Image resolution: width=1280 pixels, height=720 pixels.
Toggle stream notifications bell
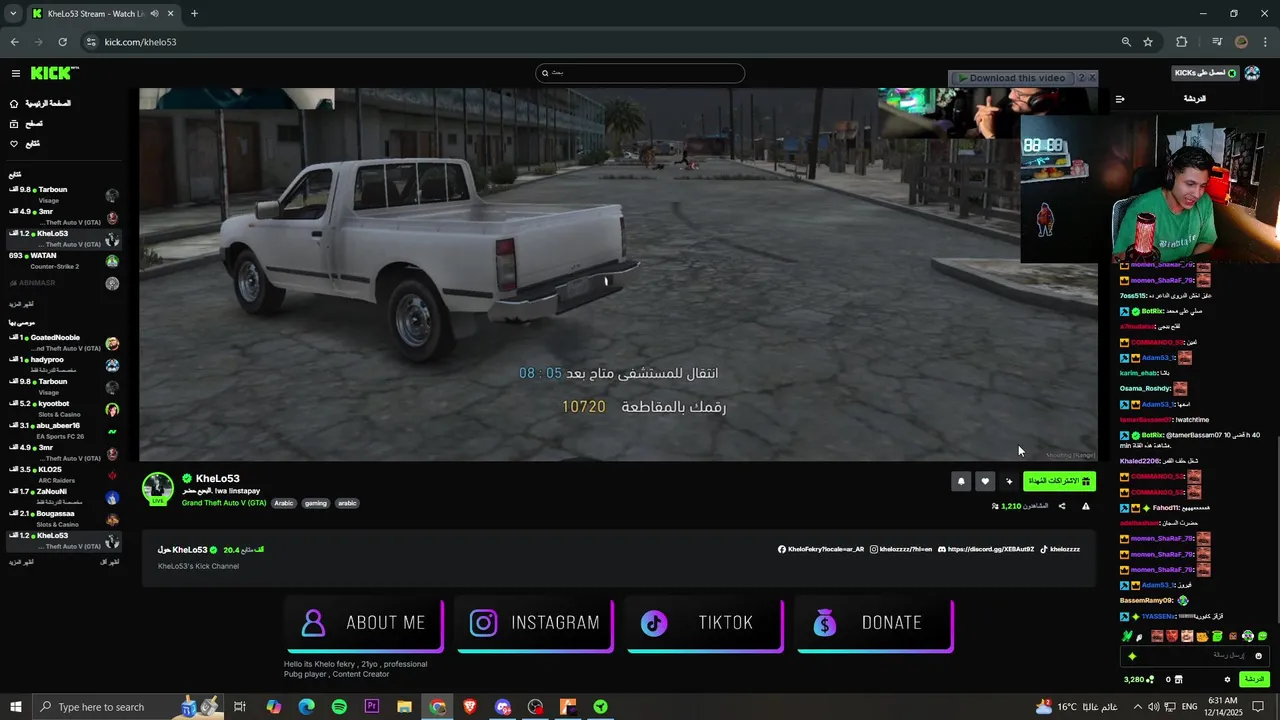point(961,481)
